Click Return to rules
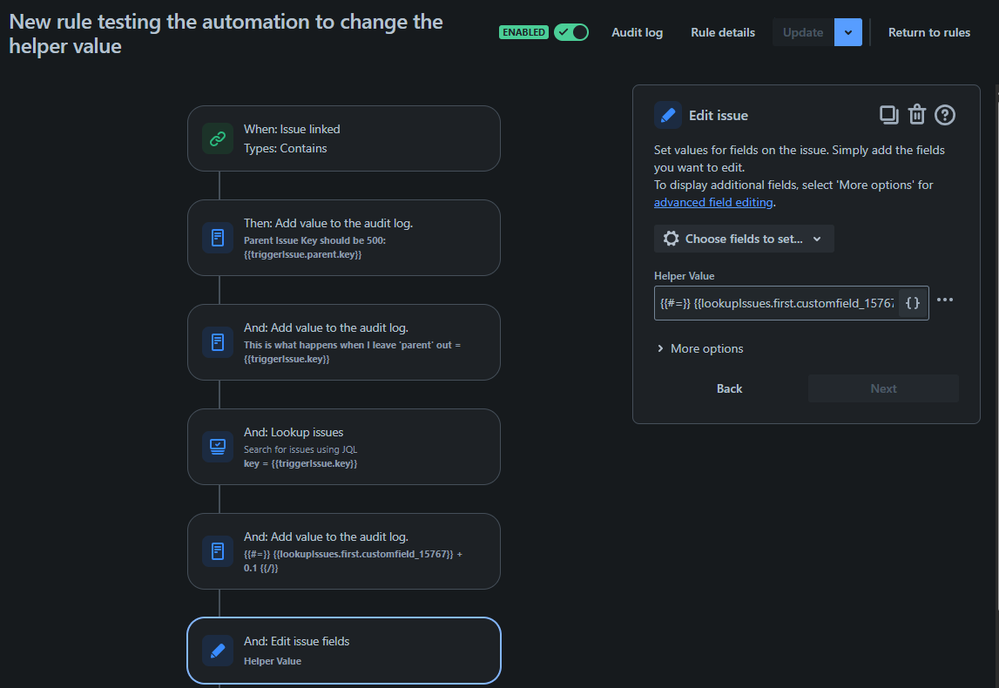This screenshot has height=688, width=999. coord(929,32)
